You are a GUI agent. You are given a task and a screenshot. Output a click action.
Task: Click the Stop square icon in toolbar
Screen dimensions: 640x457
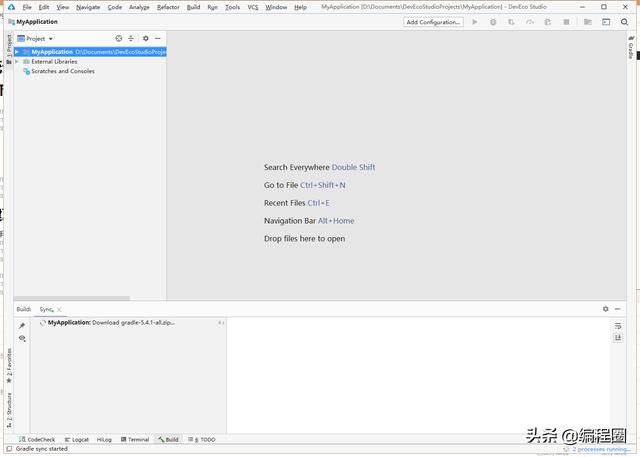(x=566, y=22)
